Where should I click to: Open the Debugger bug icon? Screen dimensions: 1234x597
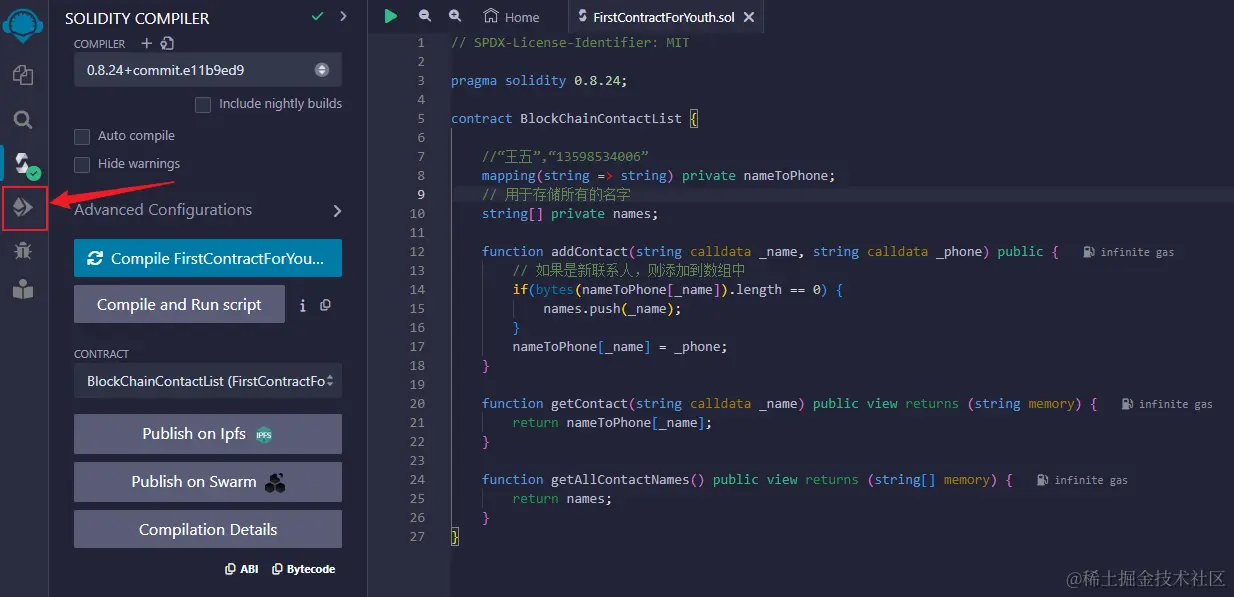[23, 250]
